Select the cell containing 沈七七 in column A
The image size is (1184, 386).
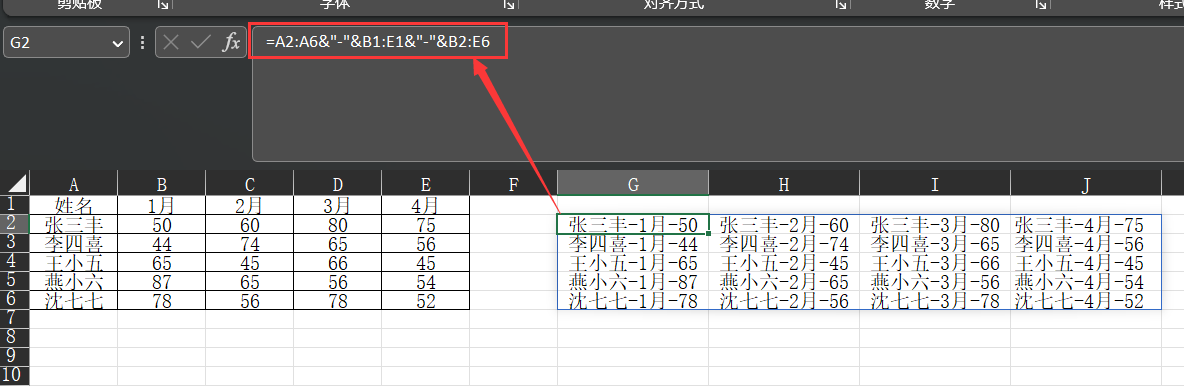pyautogui.click(x=74, y=300)
